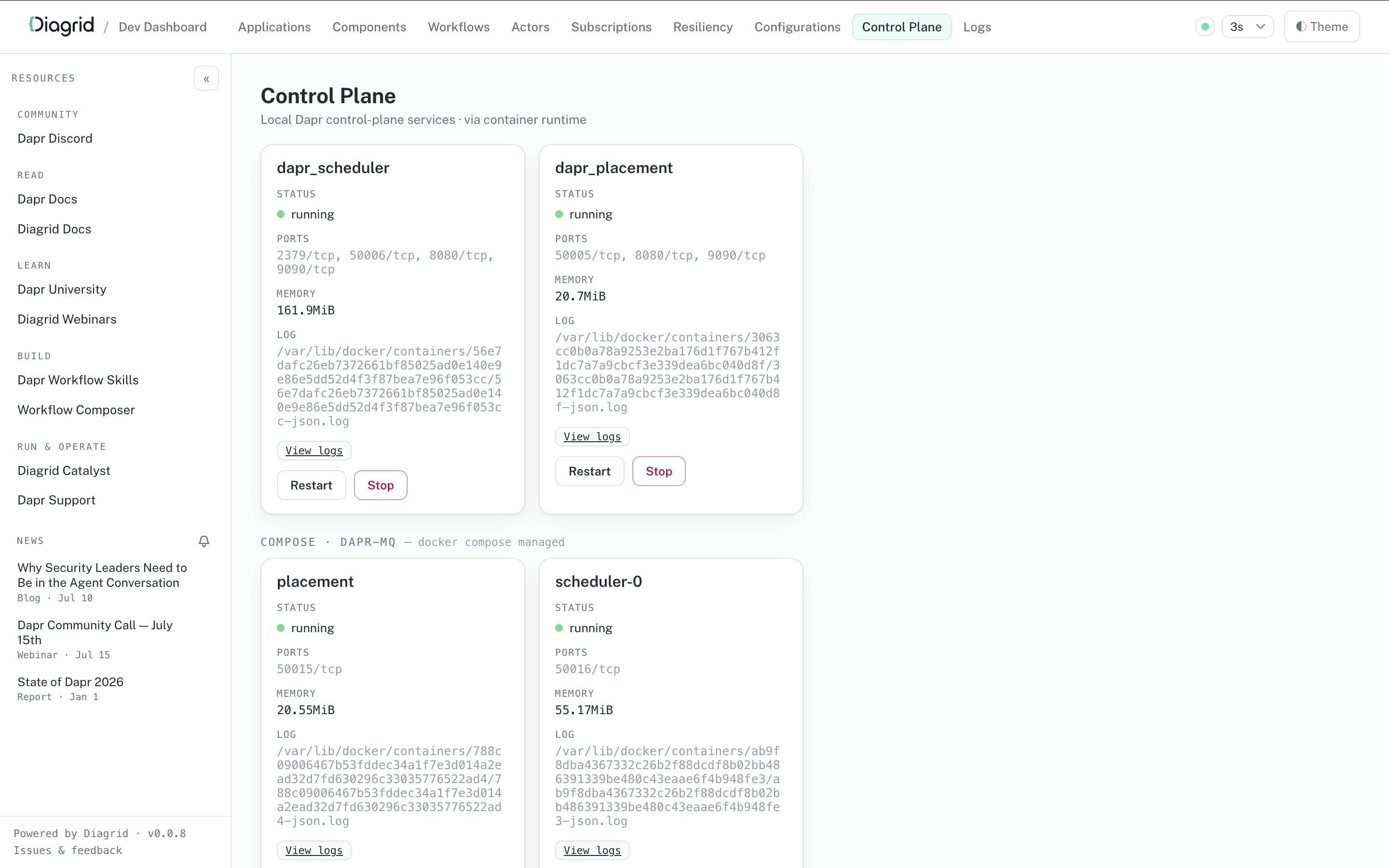The height and width of the screenshot is (868, 1389).
Task: Click the 20.7MiB memory value
Action: (x=580, y=296)
